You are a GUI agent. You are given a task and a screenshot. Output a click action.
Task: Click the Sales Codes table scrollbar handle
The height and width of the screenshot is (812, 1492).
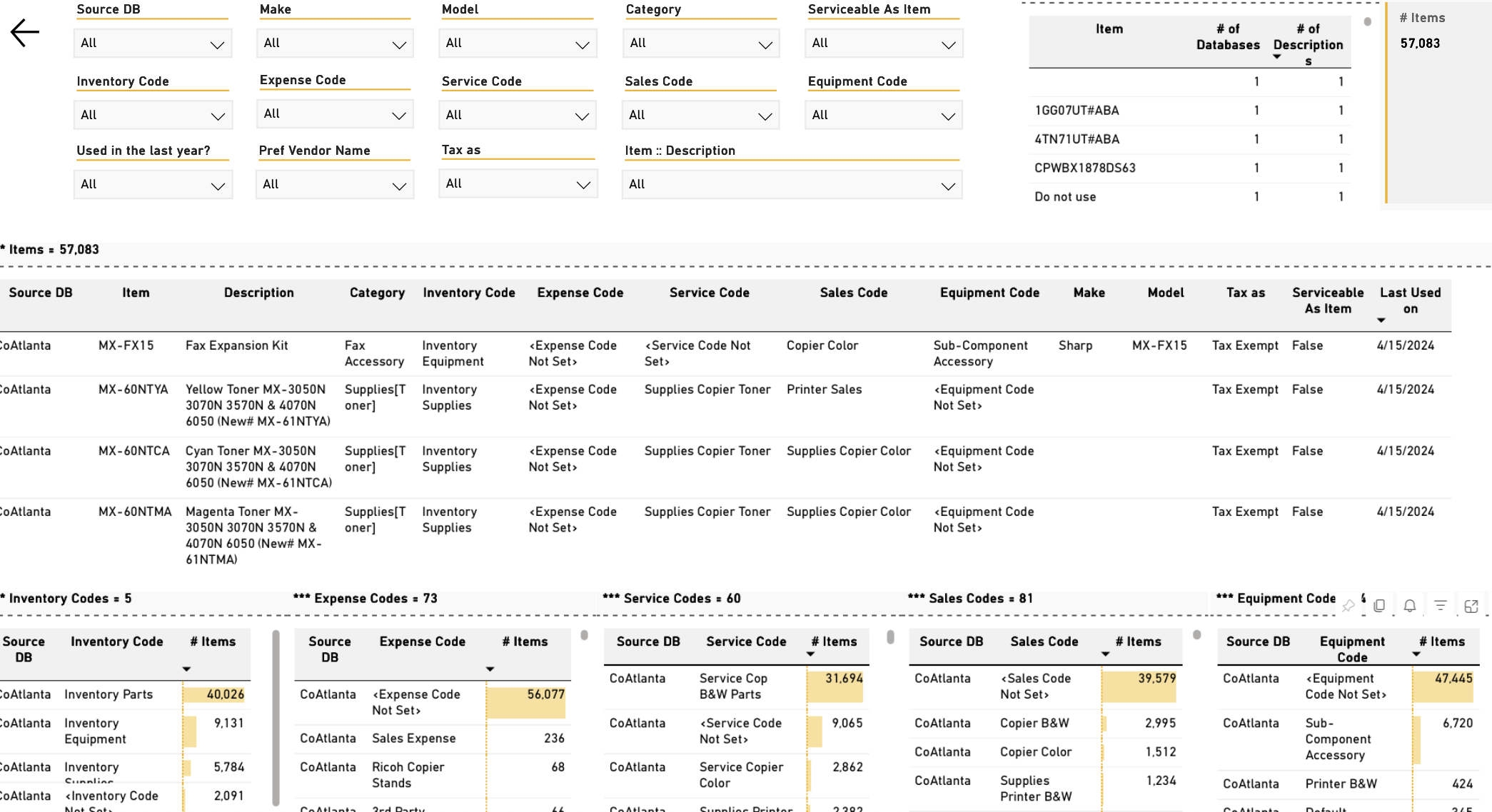point(1196,635)
